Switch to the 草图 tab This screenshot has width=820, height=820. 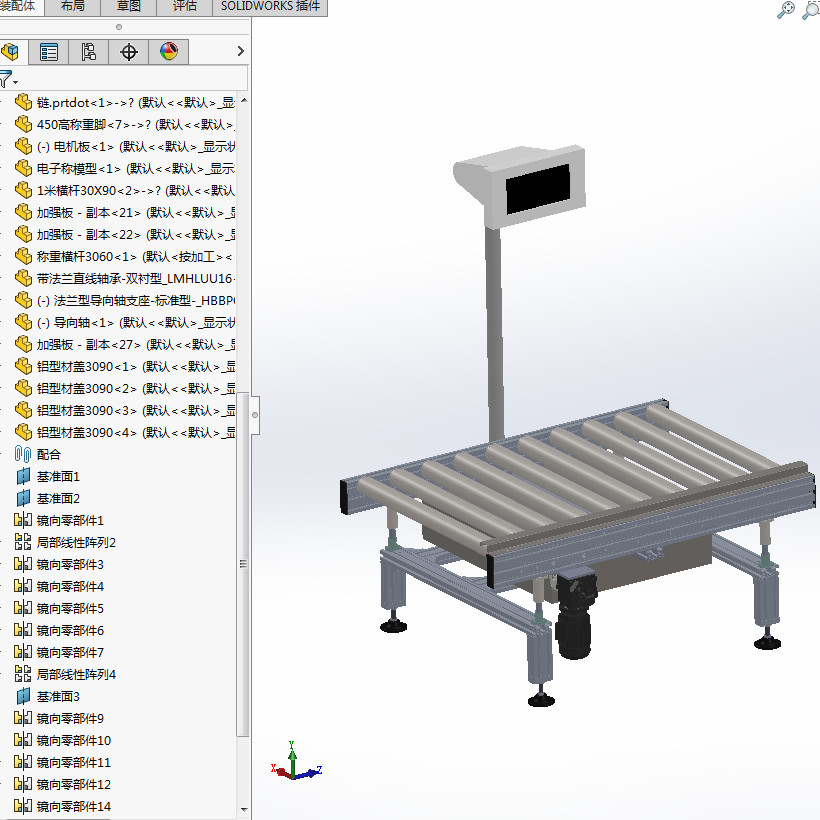(x=129, y=7)
